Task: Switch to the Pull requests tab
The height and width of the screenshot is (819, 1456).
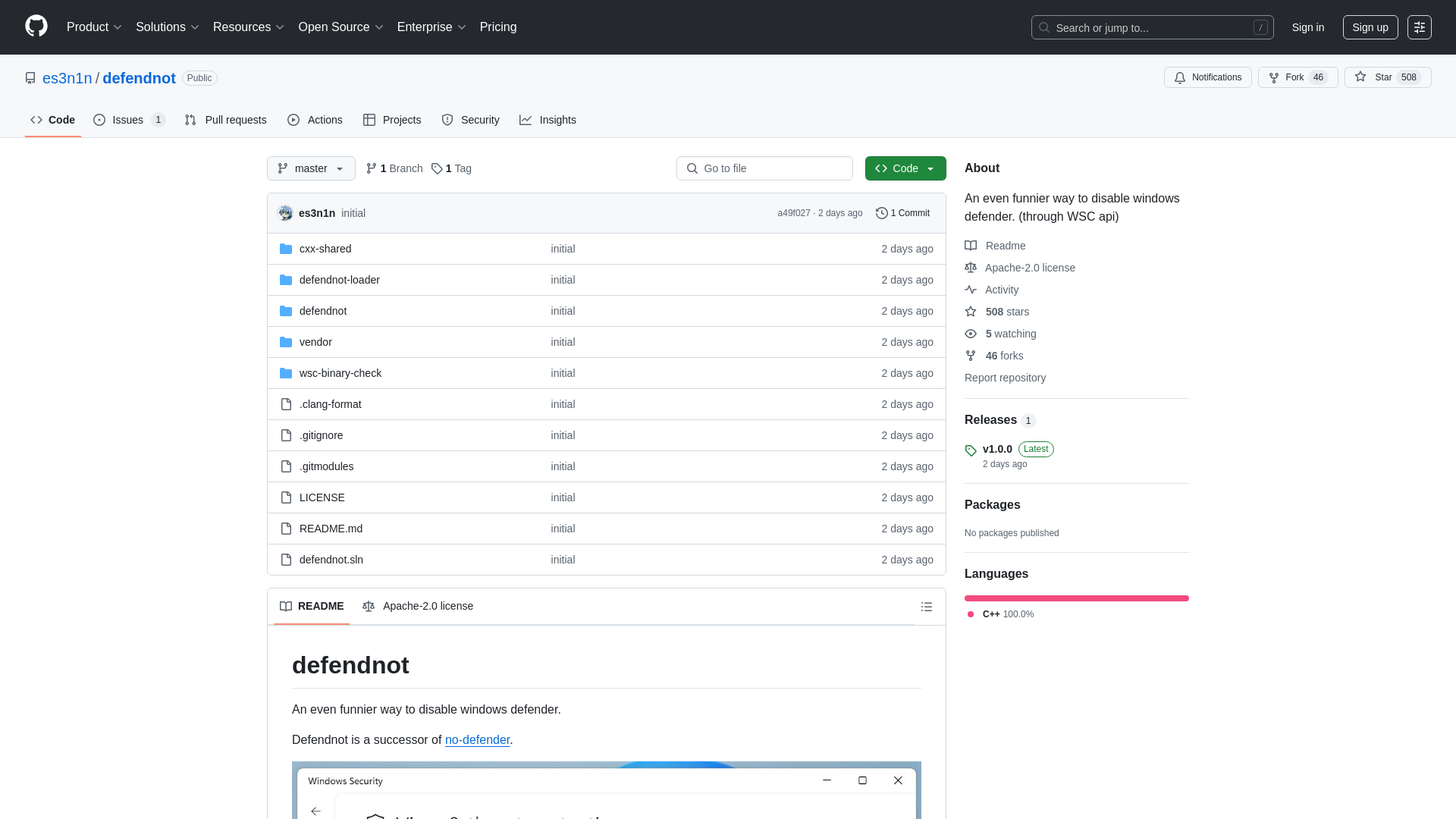Action: point(225,120)
